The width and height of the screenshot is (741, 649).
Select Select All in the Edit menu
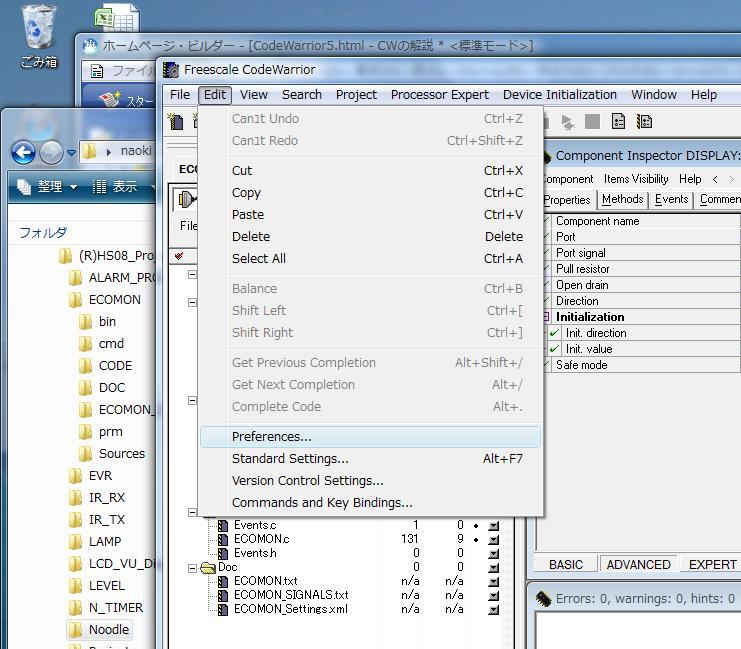click(370, 259)
